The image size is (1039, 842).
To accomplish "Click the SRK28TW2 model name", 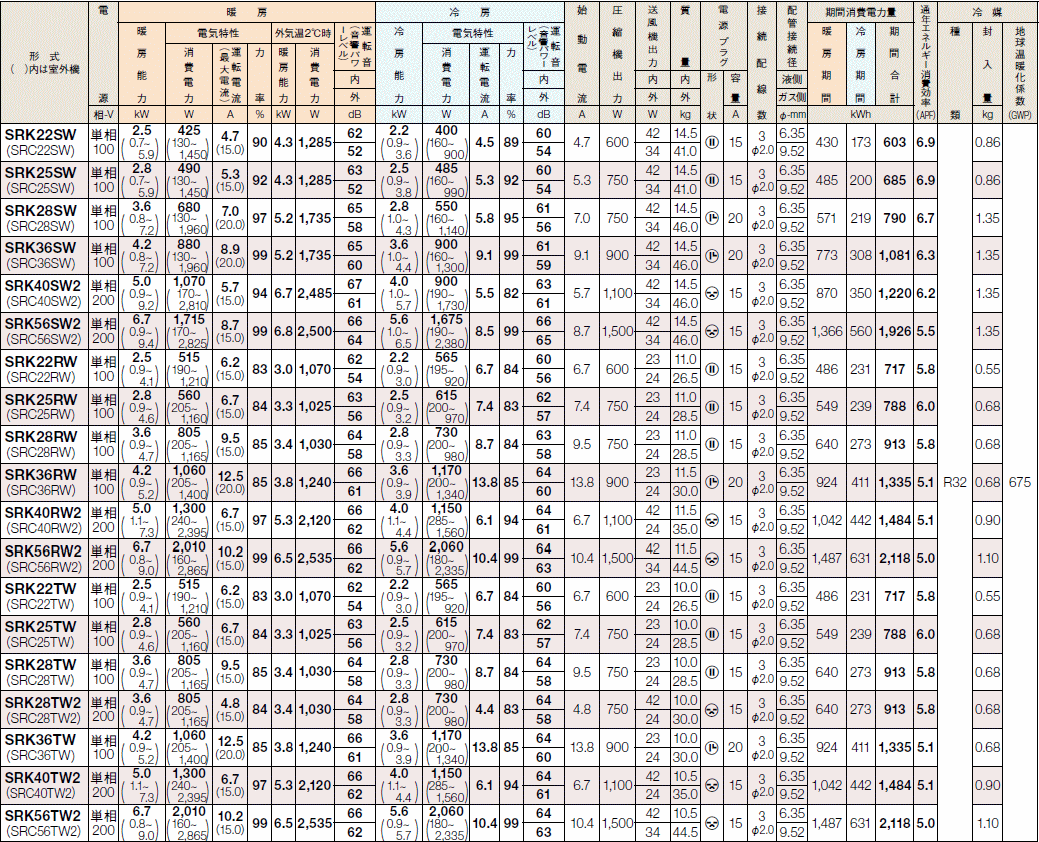I will tap(43, 702).
